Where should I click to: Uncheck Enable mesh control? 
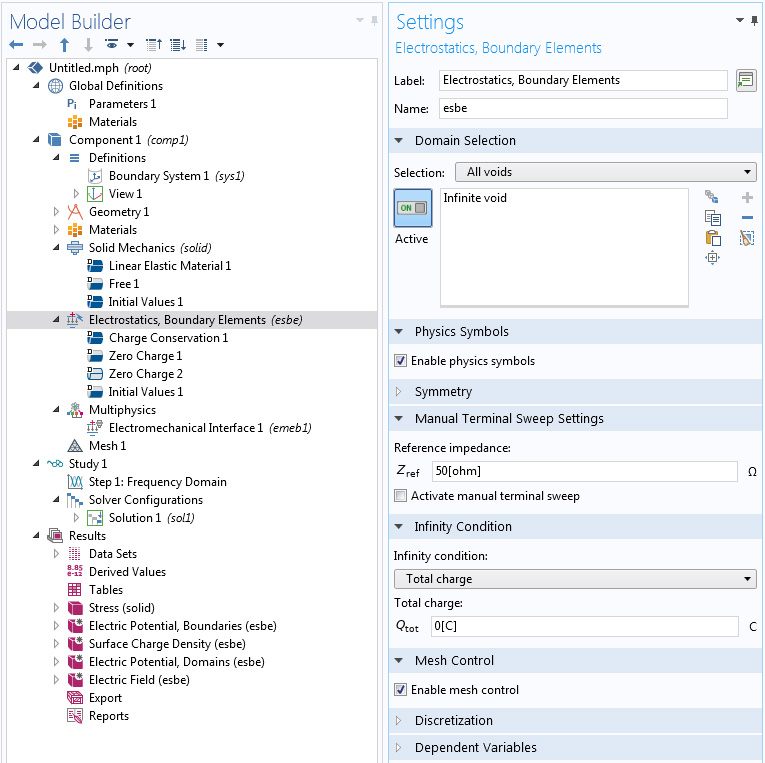tap(401, 690)
